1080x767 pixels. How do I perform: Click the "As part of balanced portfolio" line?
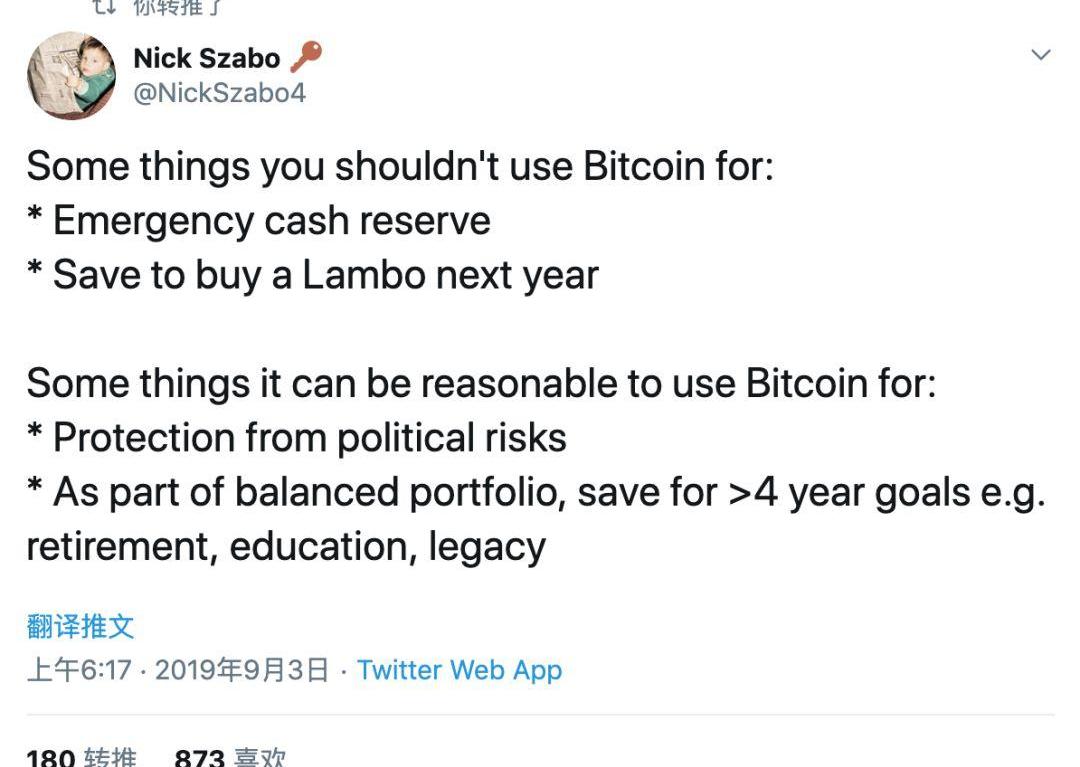point(535,492)
